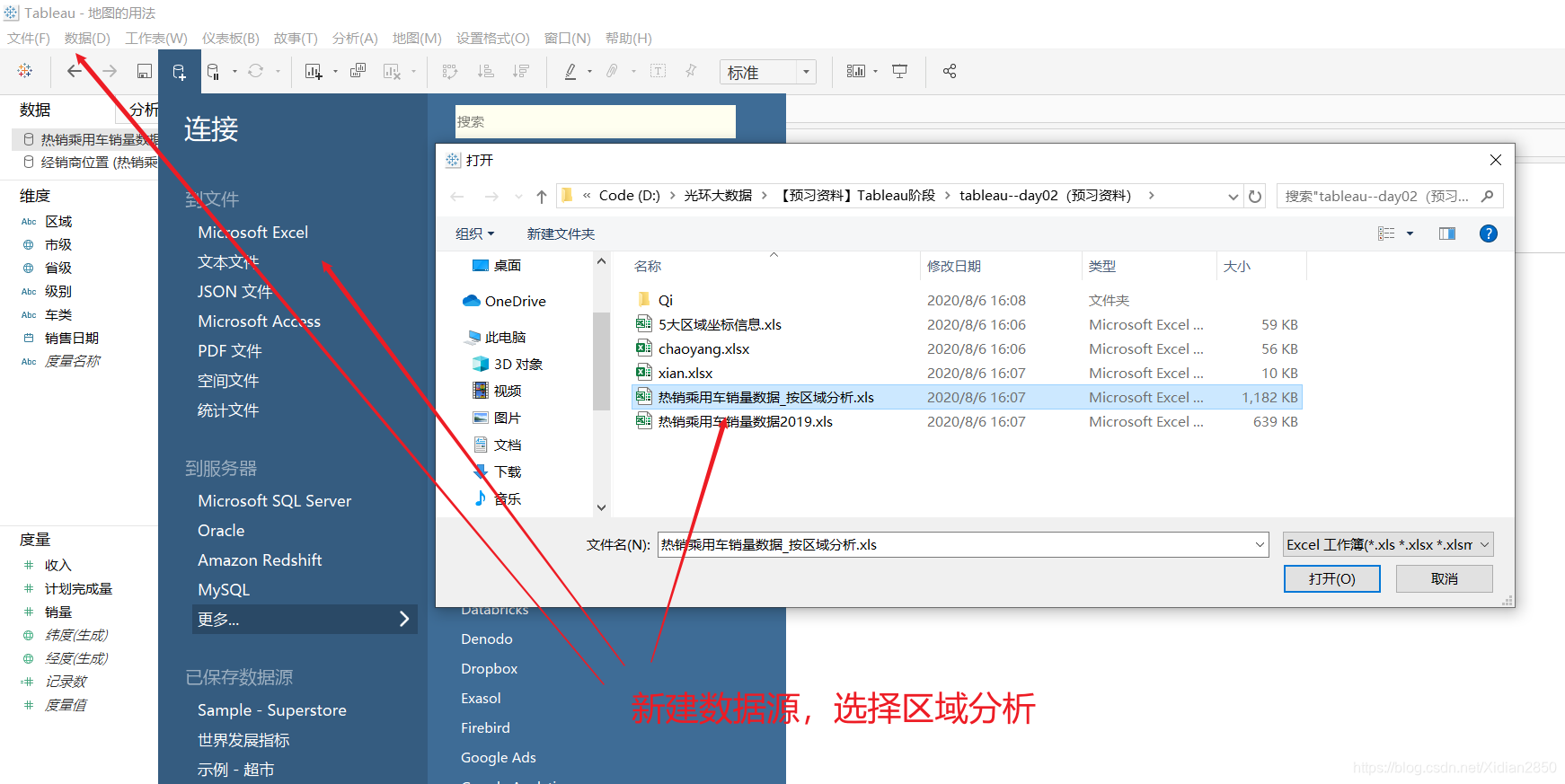
Task: Expand address bar previous locations dropdown
Action: click(1233, 196)
